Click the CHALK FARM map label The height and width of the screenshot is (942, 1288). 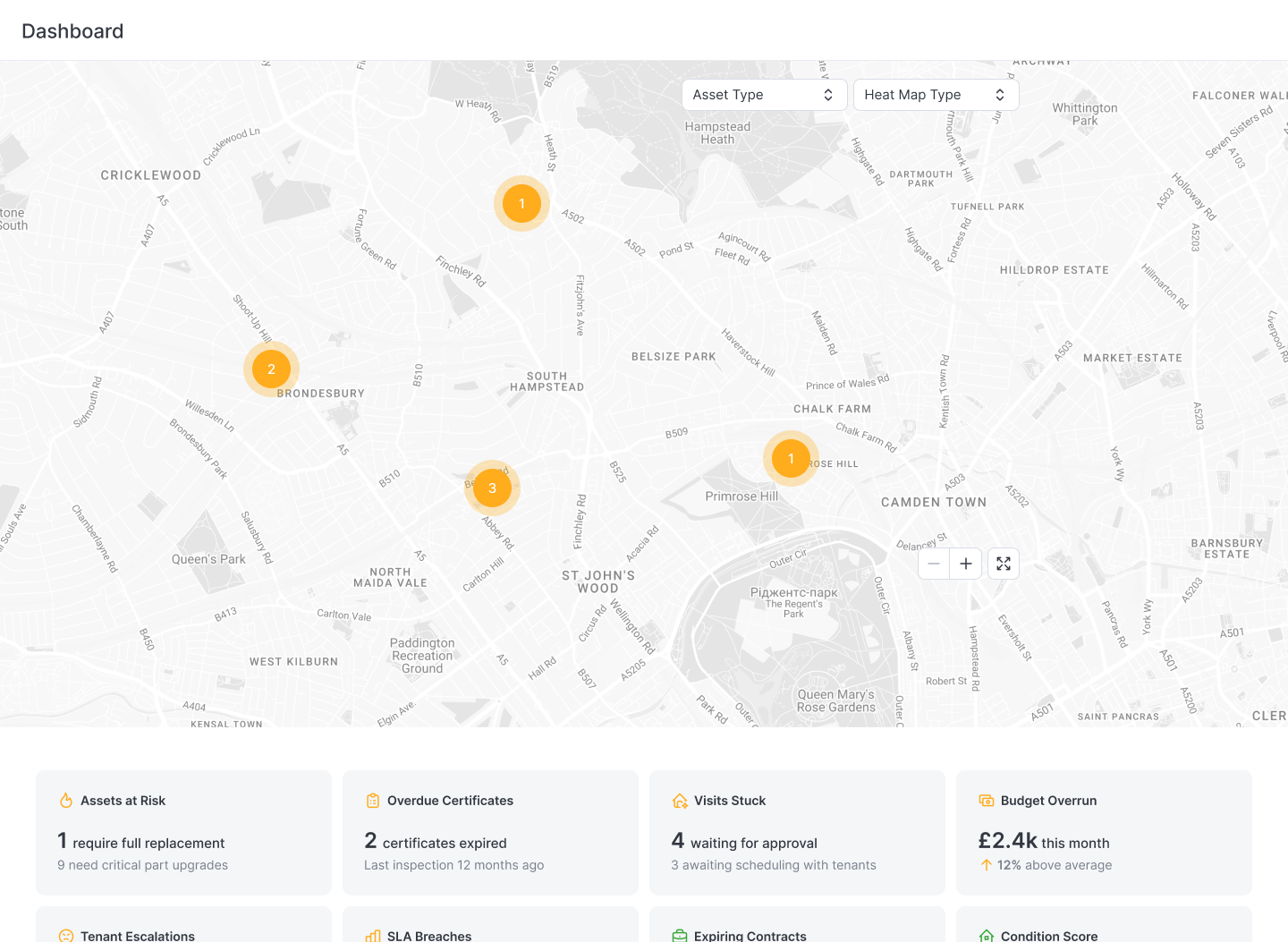tap(832, 409)
